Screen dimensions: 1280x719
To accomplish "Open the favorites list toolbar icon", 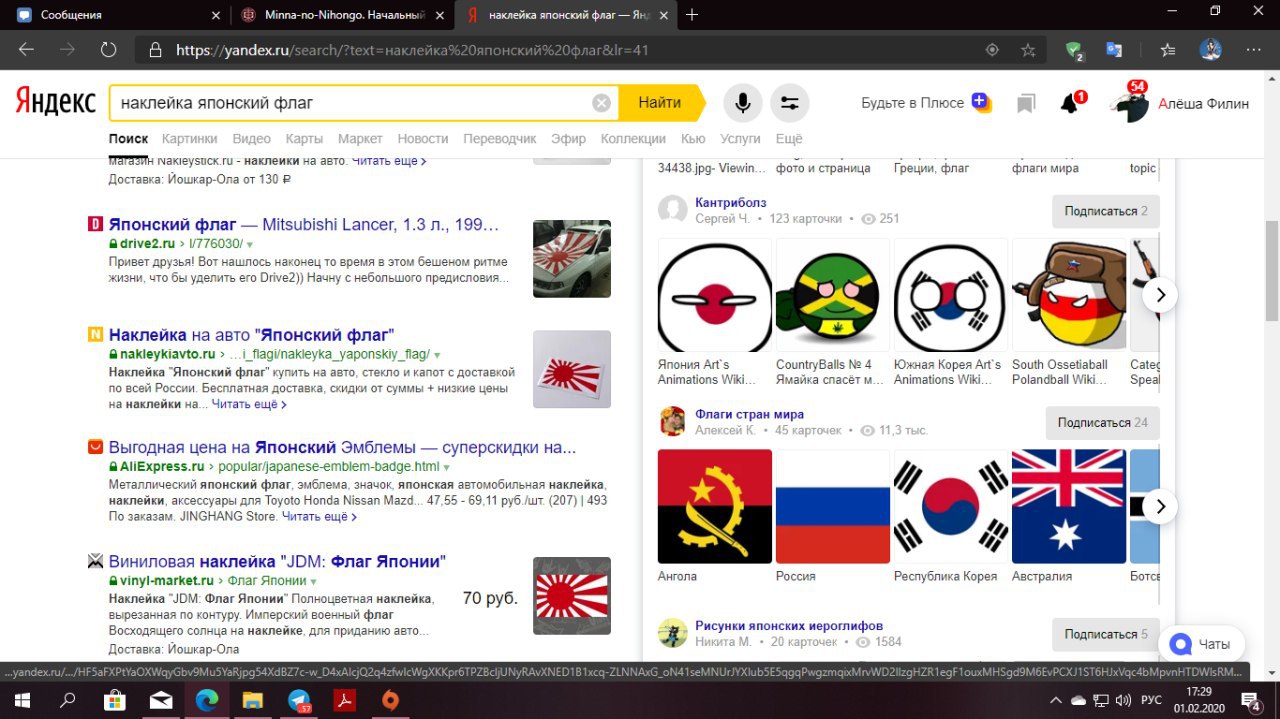I will tap(1168, 49).
